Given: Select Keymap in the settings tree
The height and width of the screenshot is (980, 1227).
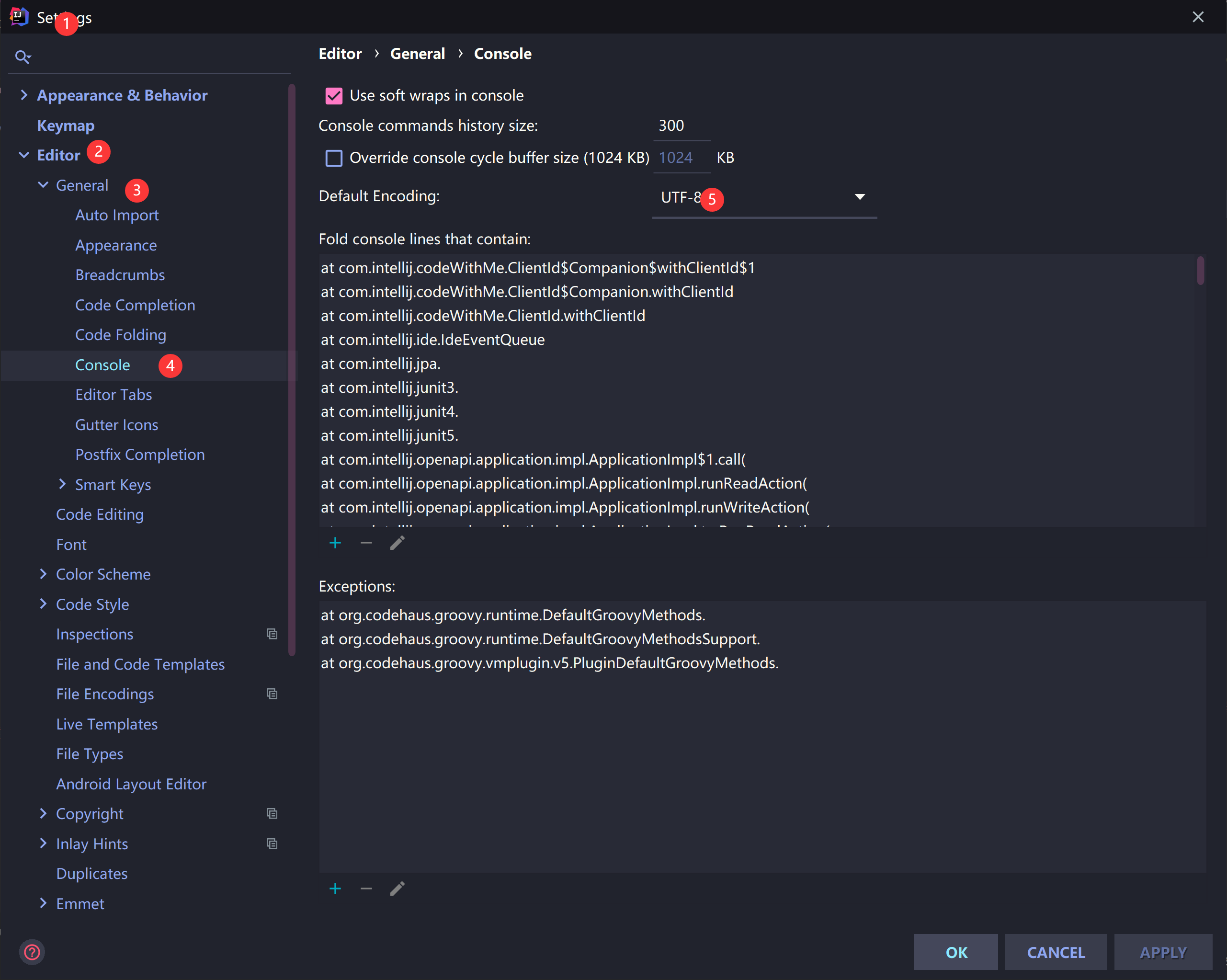Looking at the screenshot, I should click(66, 125).
